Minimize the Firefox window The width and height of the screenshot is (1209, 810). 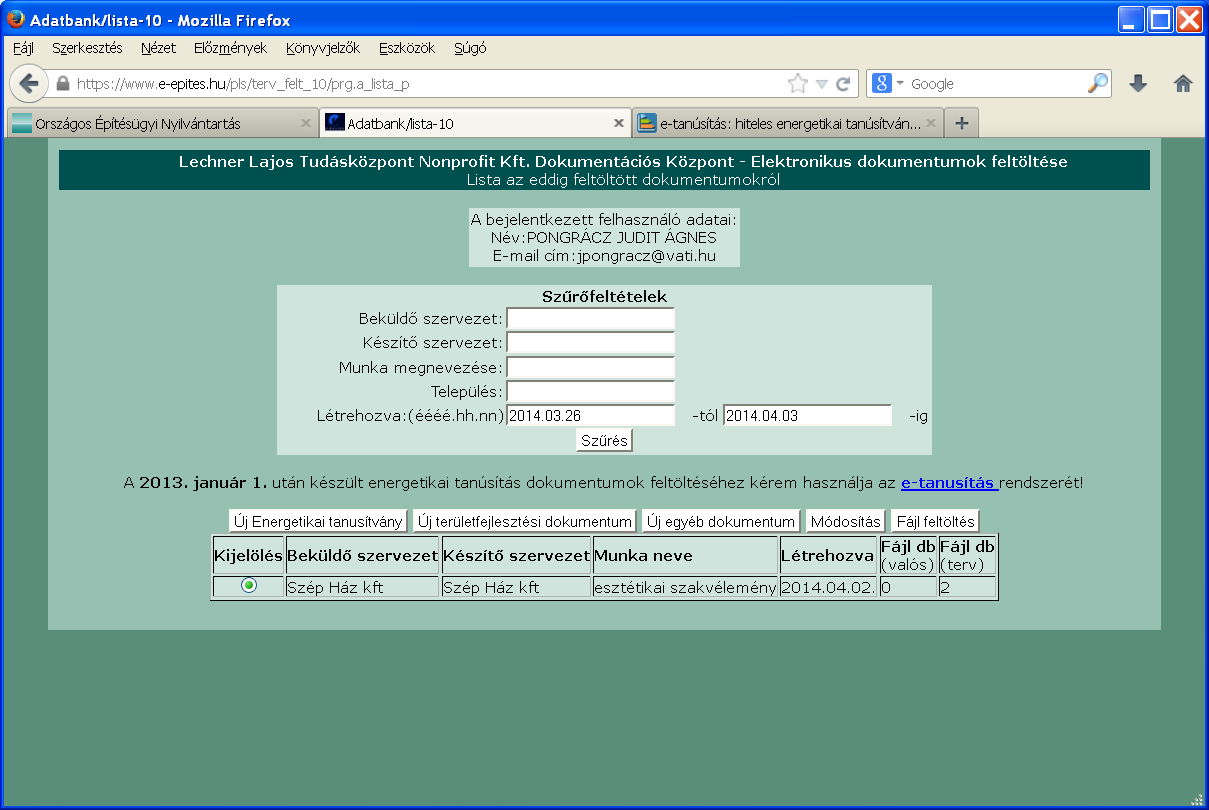coord(1132,19)
